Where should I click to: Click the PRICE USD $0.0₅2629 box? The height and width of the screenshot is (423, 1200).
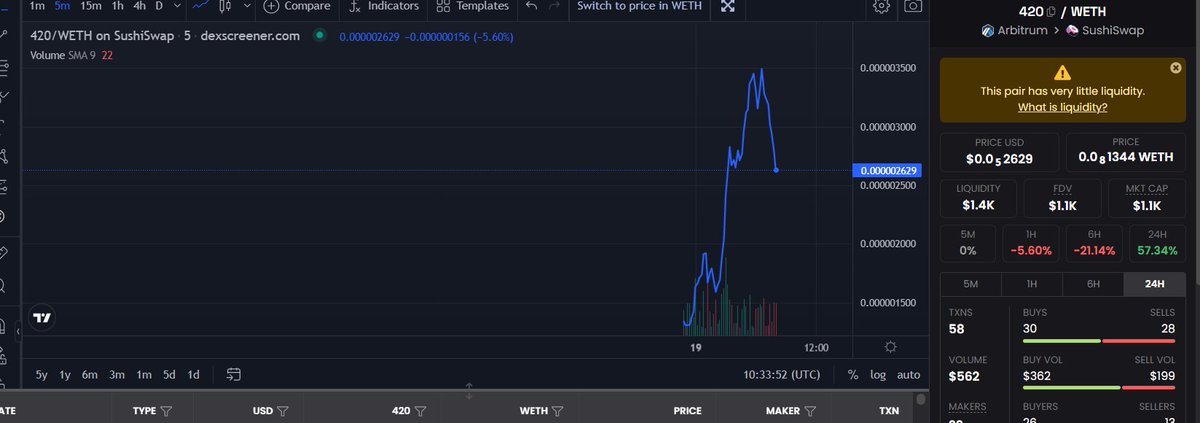tap(1001, 151)
